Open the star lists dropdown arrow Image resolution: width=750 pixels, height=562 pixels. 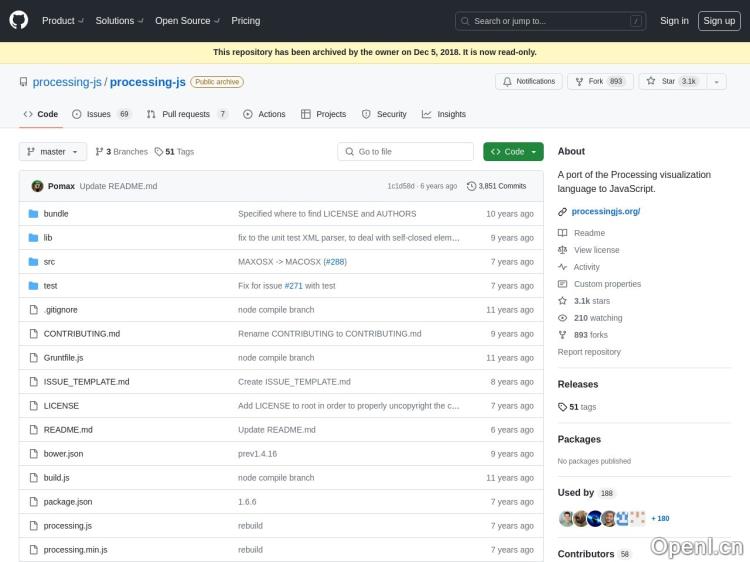717,82
